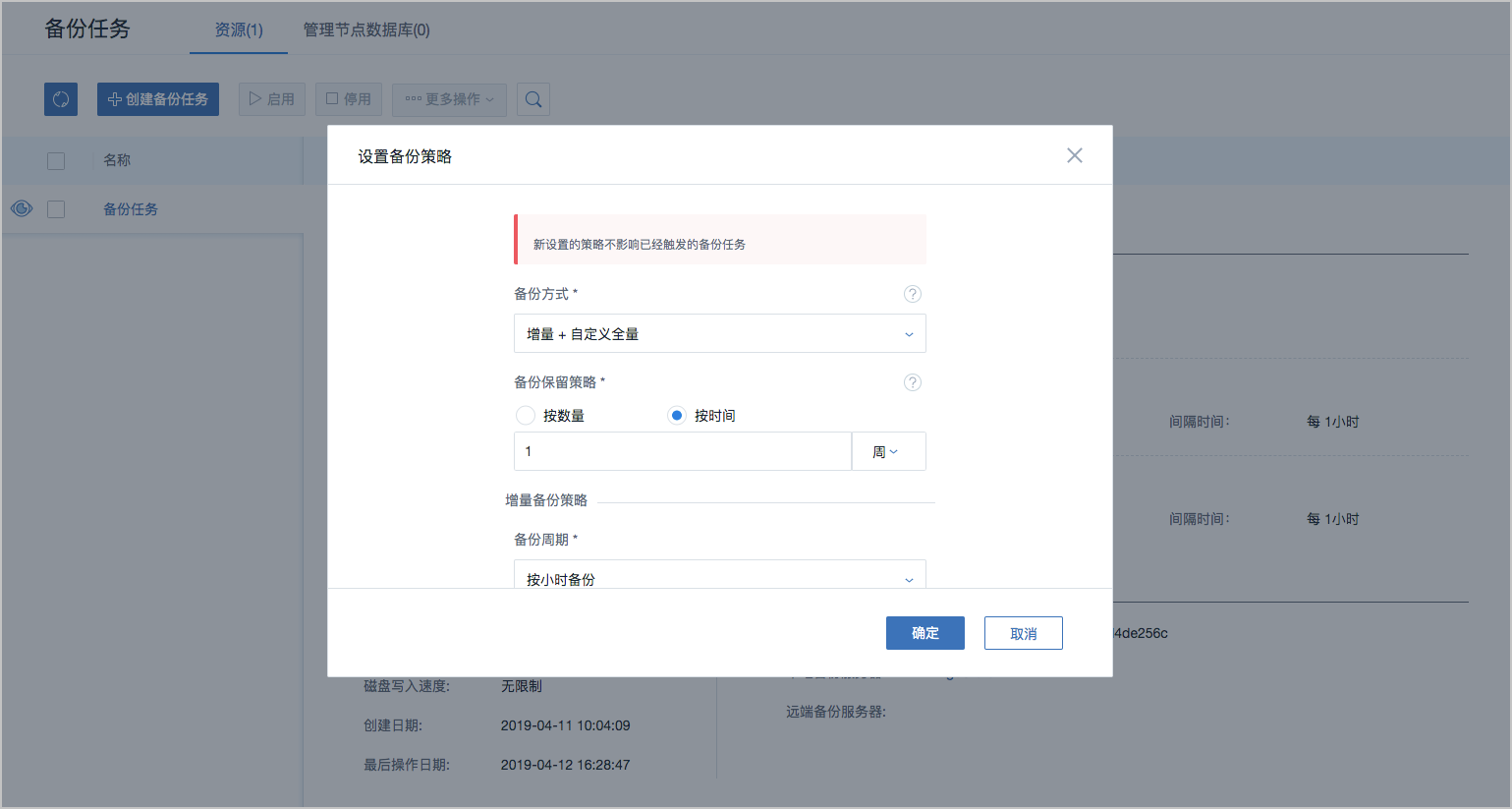The height and width of the screenshot is (809, 1512).
Task: Check the checkbox for the 备份任务 row
Action: coord(56,208)
